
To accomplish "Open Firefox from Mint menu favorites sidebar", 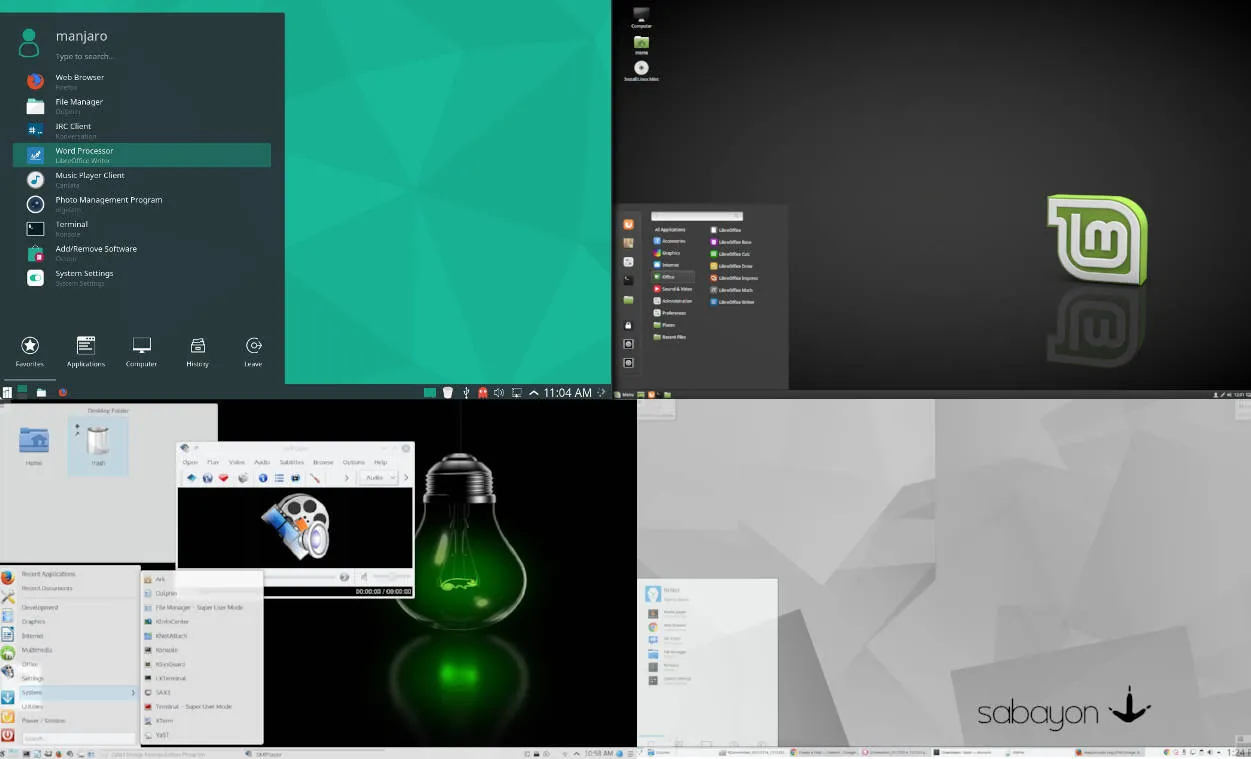I will pos(628,225).
